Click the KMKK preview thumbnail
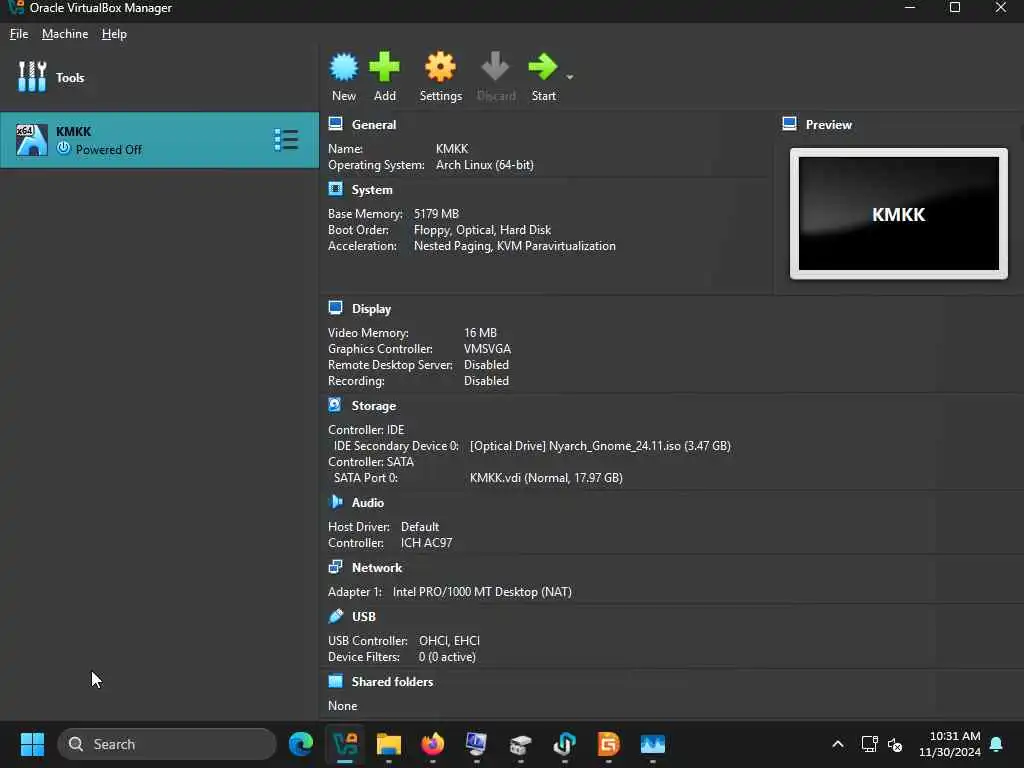Viewport: 1024px width, 768px height. click(899, 214)
